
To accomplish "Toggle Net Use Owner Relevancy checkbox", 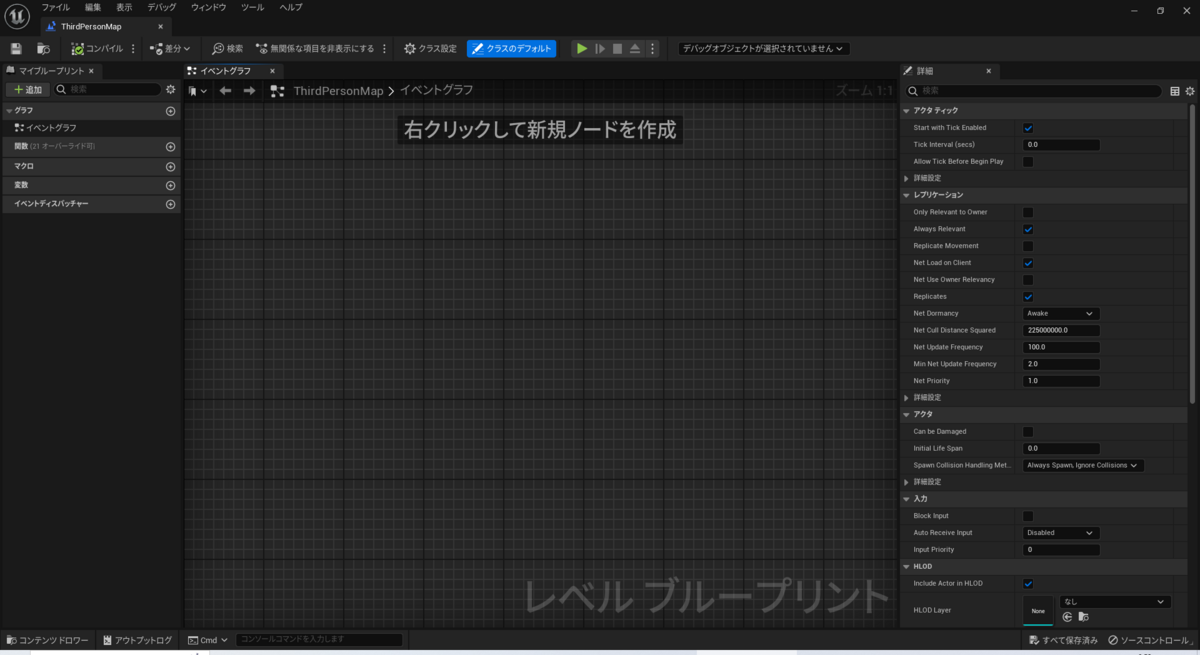I will (x=1028, y=280).
